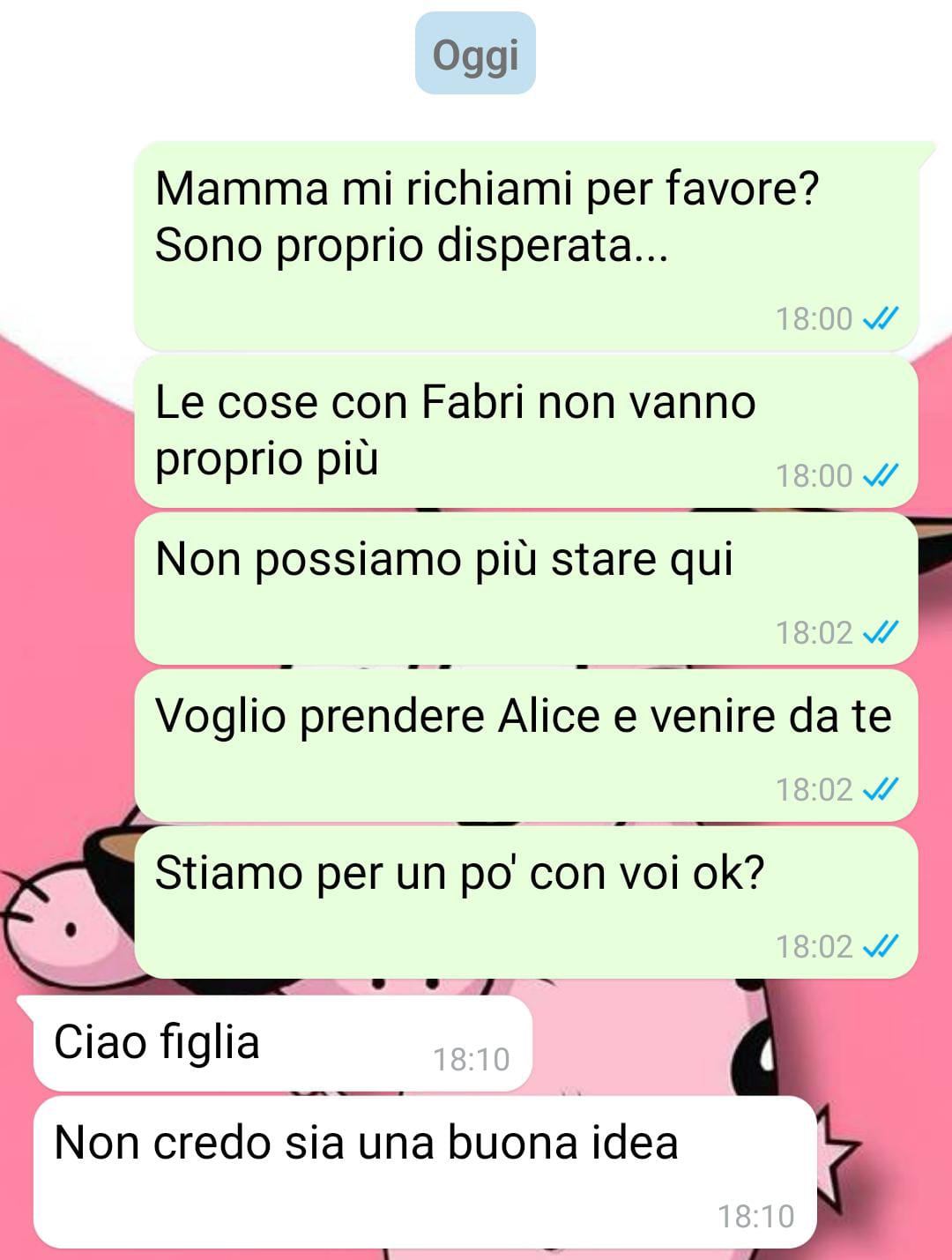This screenshot has height=1260, width=952.
Task: Click 18:02 timestamp on 'venire da te' message
Action: click(x=814, y=789)
